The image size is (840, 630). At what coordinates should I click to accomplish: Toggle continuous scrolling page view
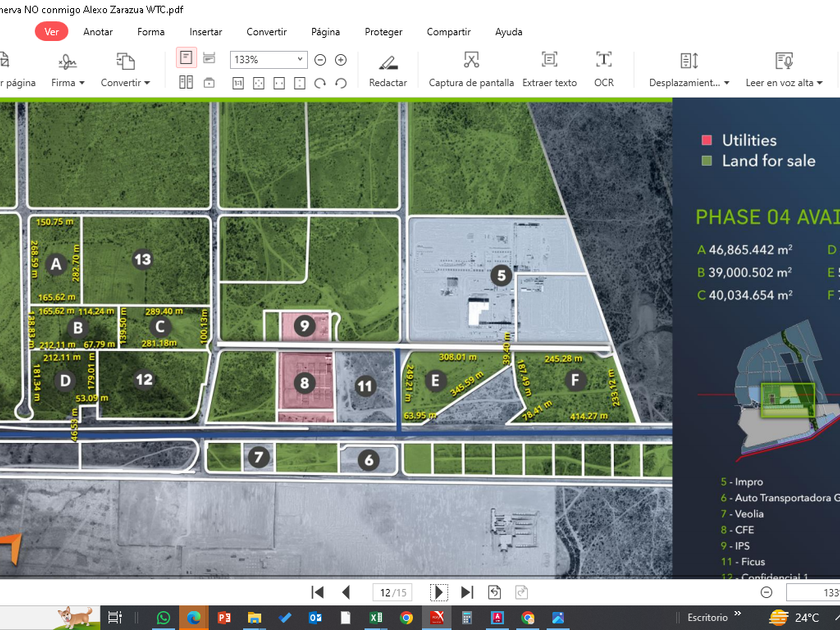click(x=209, y=58)
